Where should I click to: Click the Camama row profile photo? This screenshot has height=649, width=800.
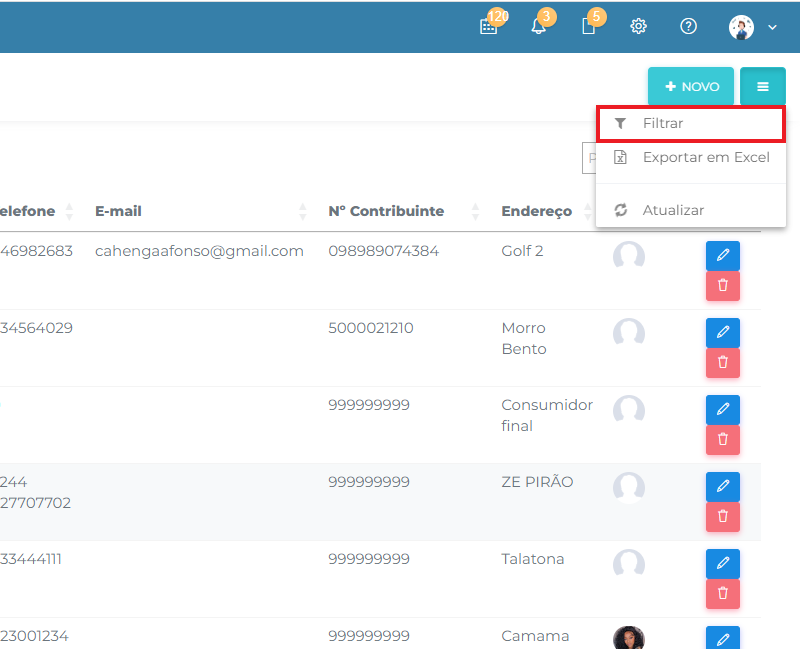point(629,638)
